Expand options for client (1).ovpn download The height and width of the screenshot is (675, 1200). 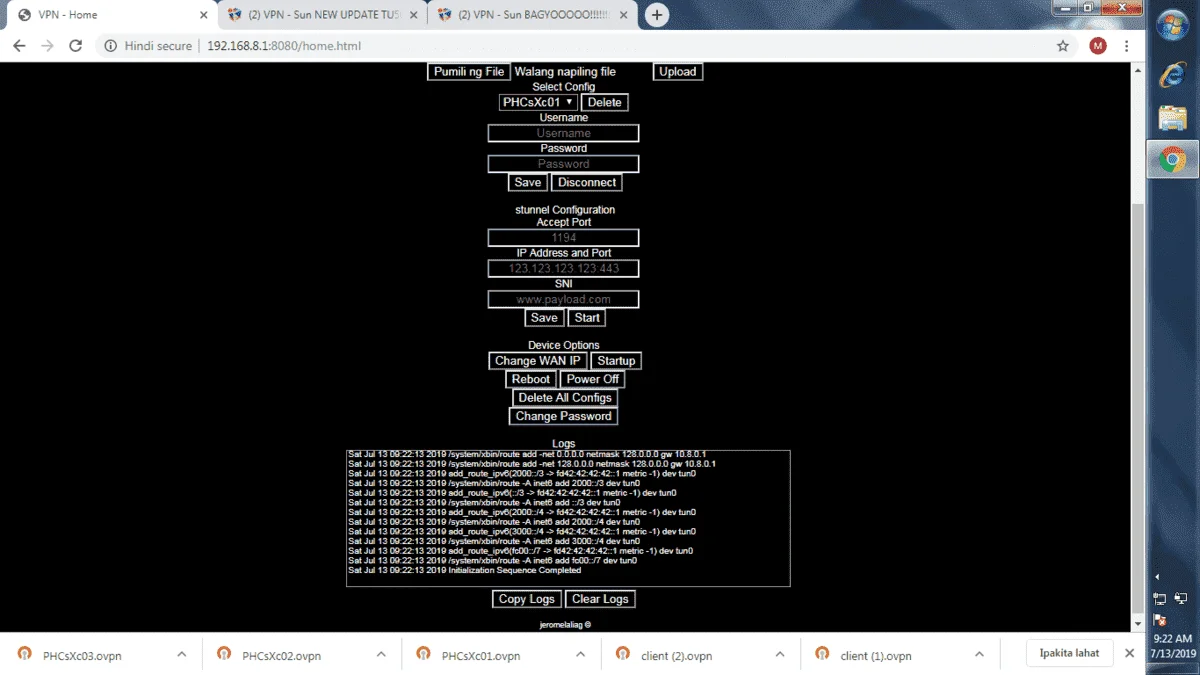pyautogui.click(x=980, y=654)
